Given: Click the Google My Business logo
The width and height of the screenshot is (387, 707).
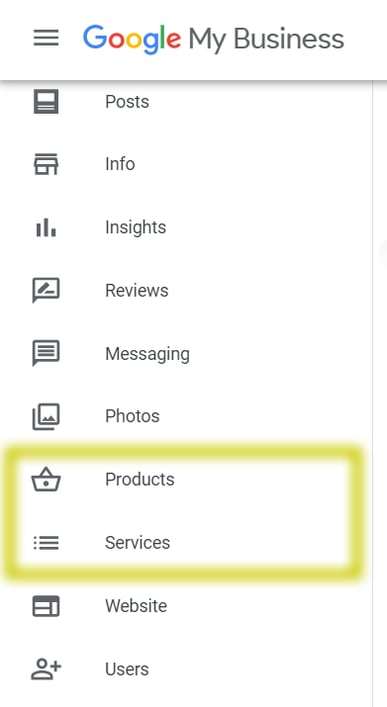Looking at the screenshot, I should 213,39.
